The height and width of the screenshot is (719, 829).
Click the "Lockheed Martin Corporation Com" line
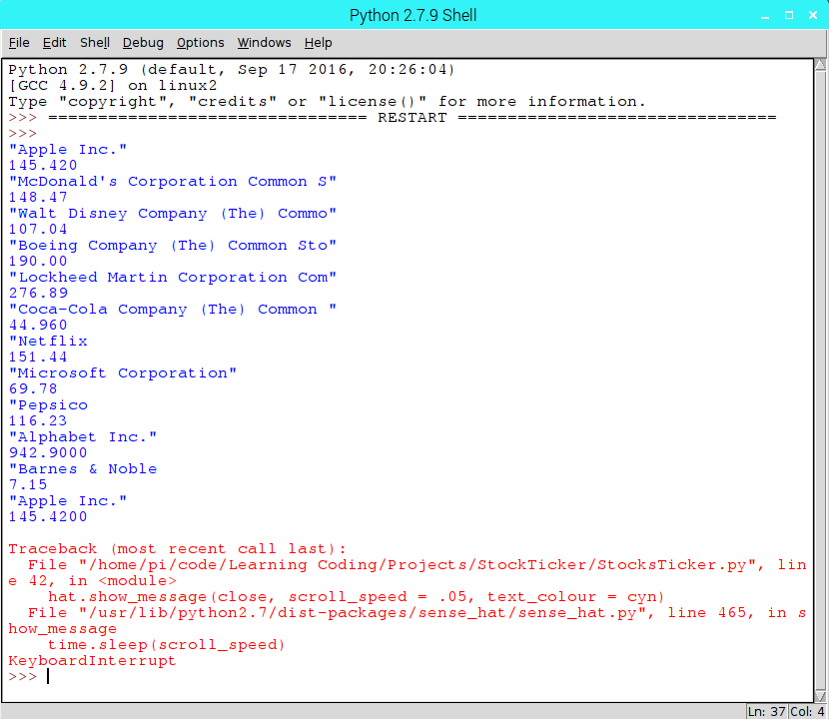[172, 277]
